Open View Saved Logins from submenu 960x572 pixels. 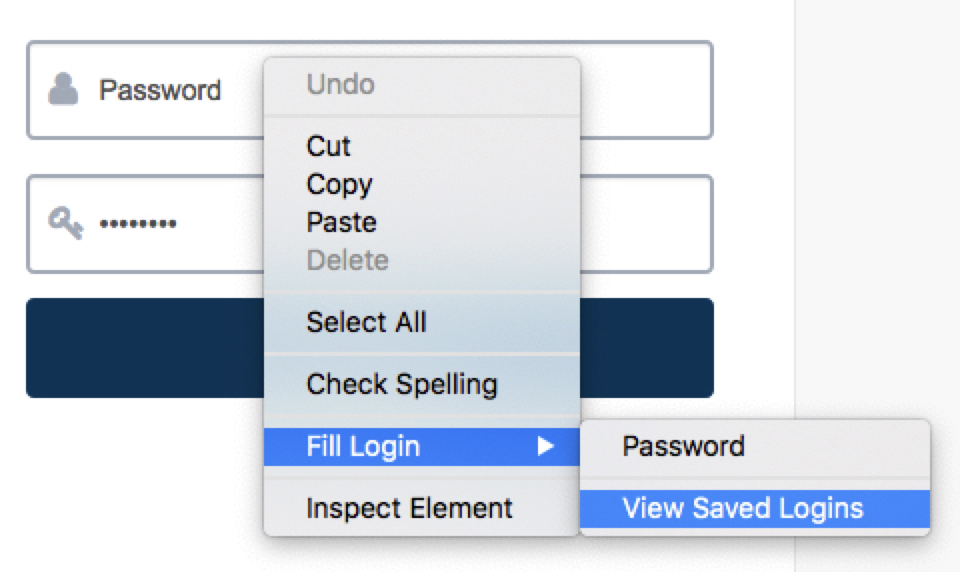755,508
